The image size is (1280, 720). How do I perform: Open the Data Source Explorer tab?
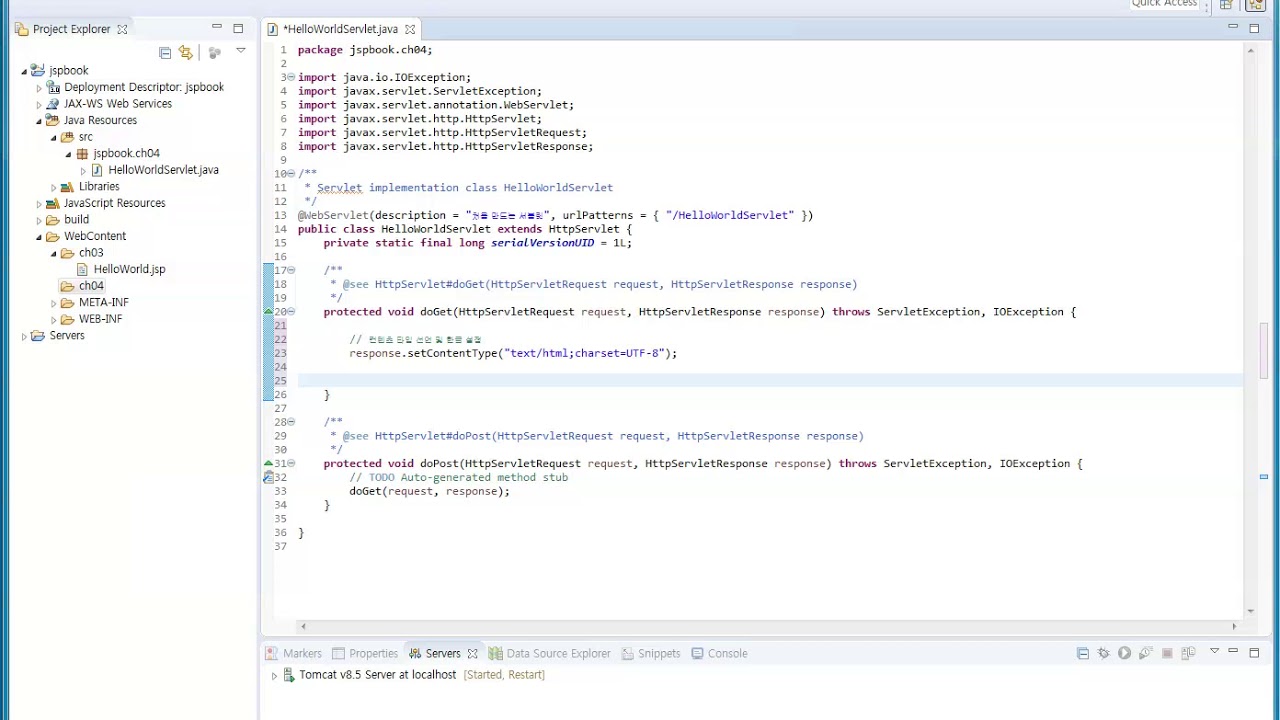click(x=550, y=653)
